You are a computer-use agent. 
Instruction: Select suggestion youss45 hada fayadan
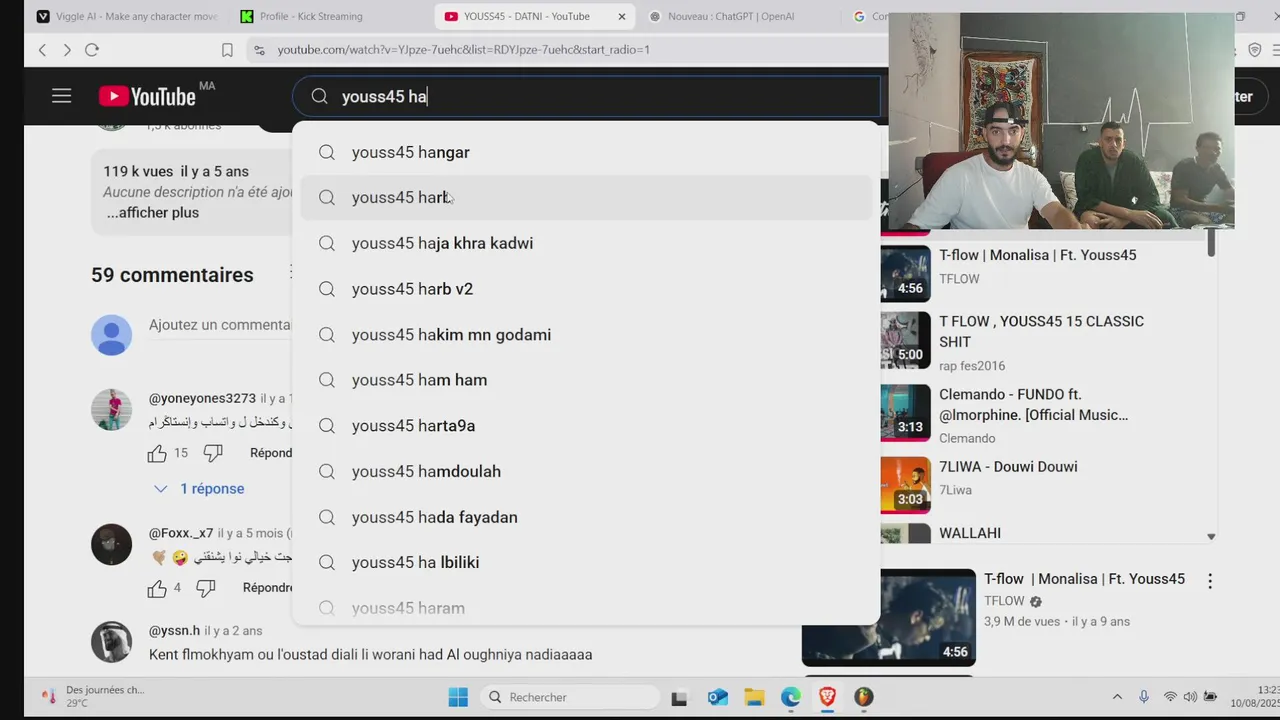585,517
